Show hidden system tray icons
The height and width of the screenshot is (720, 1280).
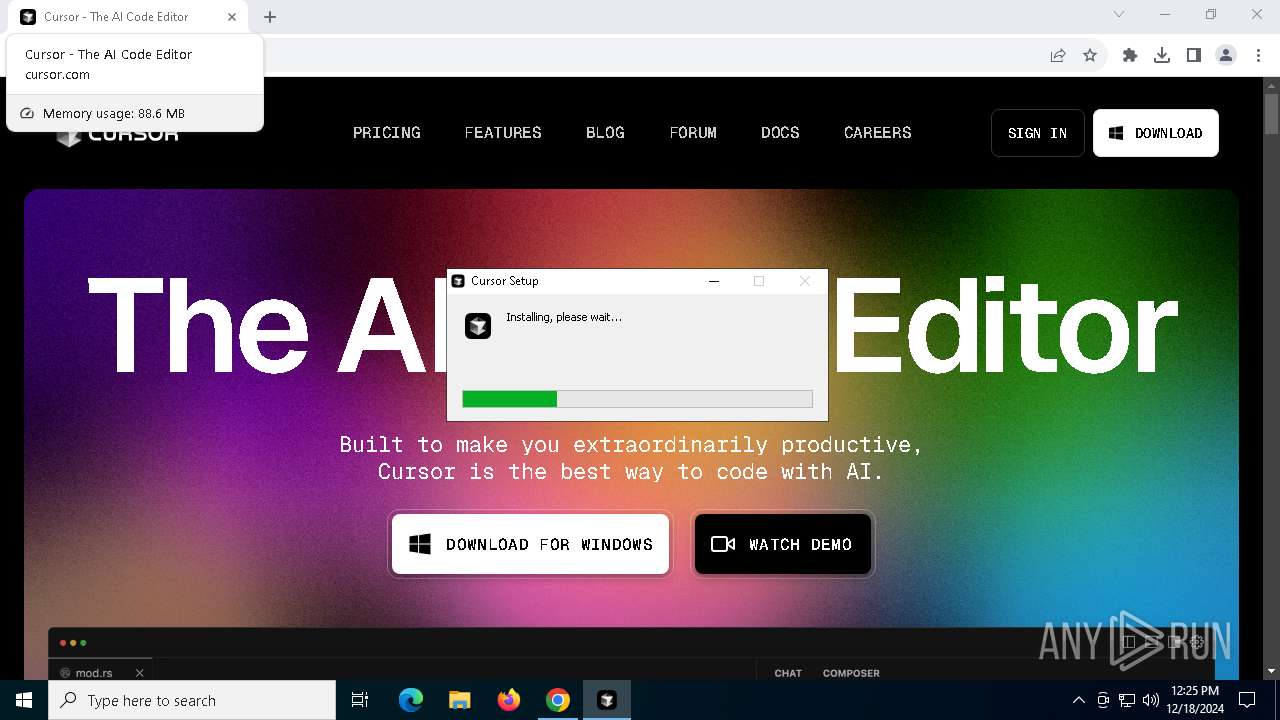coord(1078,700)
